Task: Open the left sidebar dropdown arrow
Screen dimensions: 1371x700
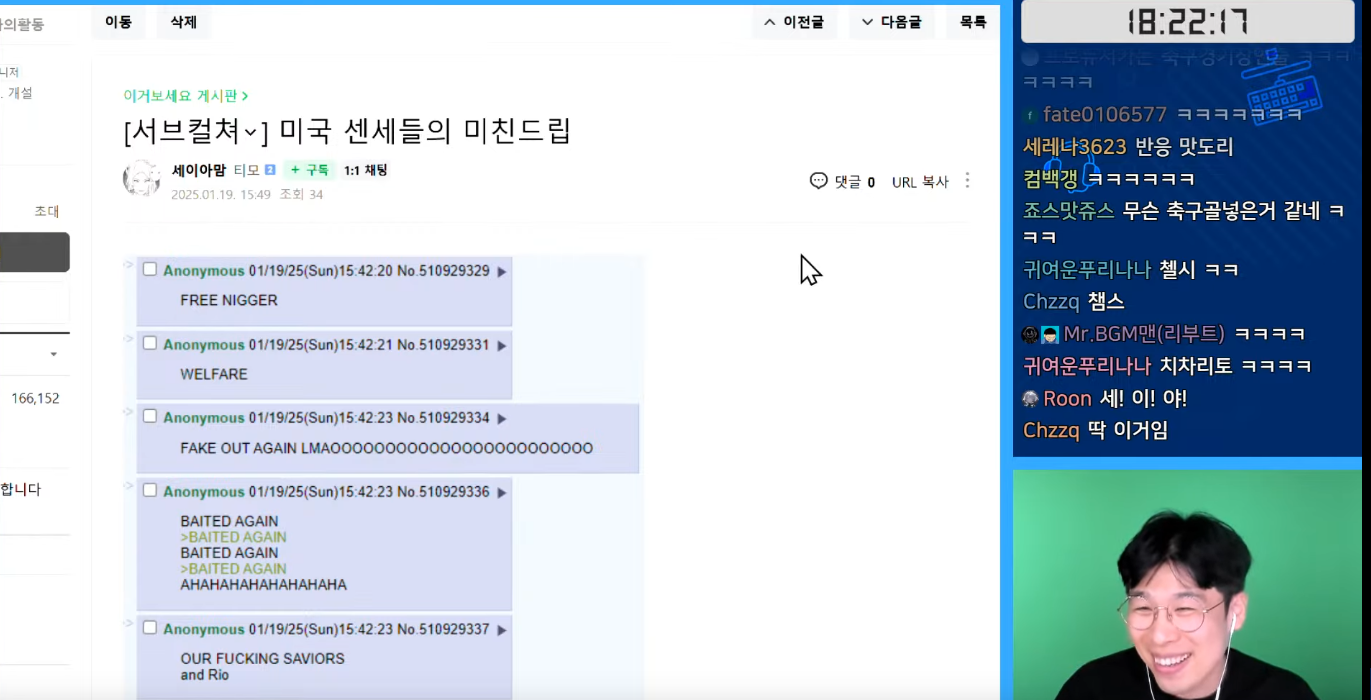Action: click(x=54, y=354)
